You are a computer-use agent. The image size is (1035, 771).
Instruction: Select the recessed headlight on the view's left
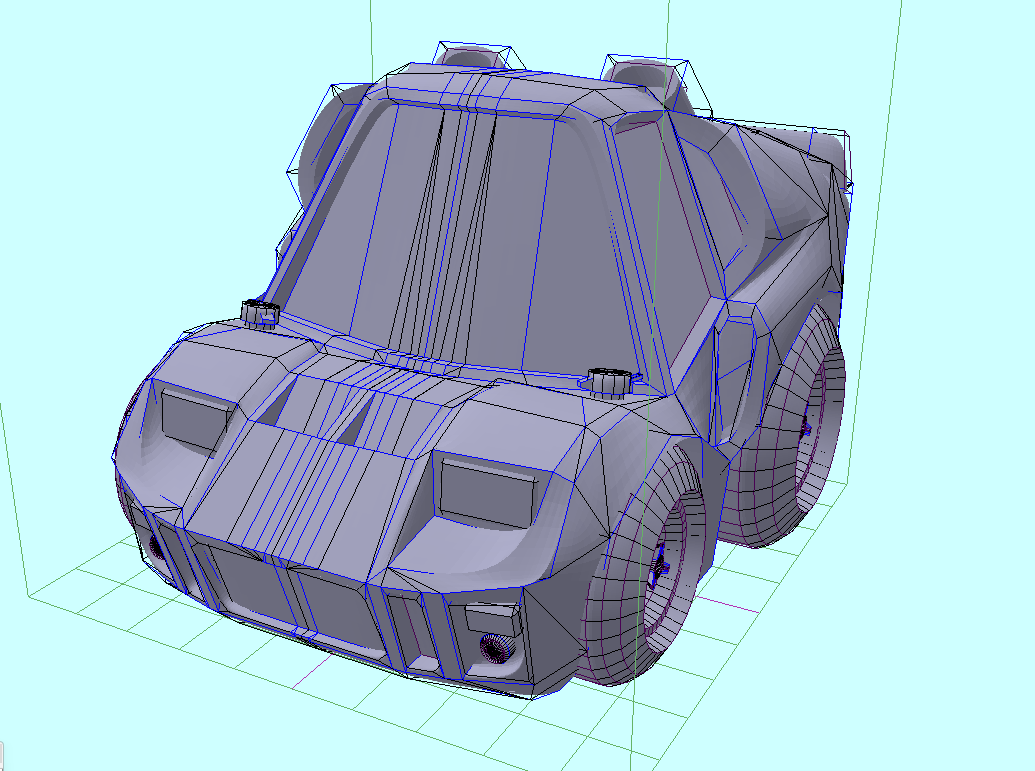tap(194, 416)
